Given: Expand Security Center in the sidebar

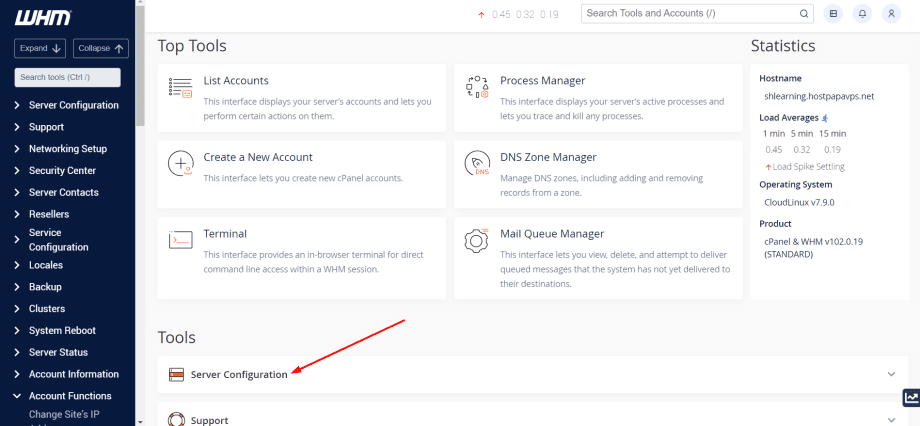Looking at the screenshot, I should click(62, 171).
